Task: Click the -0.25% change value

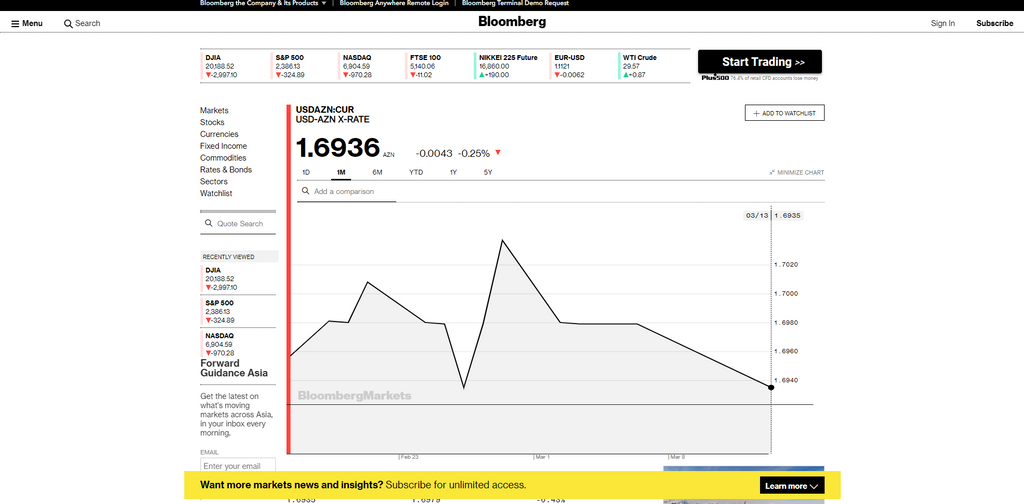Action: (x=474, y=153)
